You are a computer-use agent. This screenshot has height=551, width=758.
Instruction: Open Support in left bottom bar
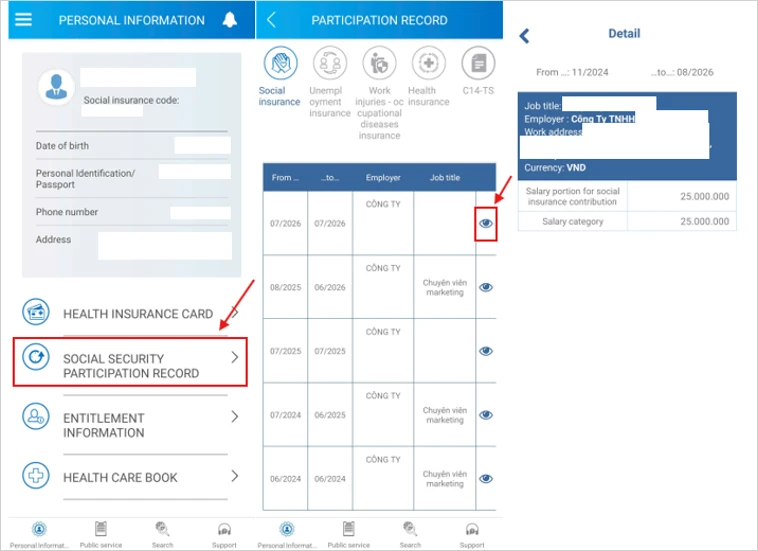tap(224, 535)
